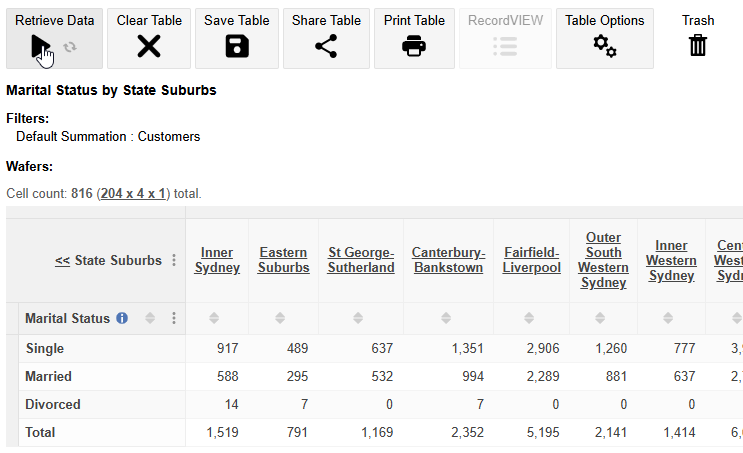The height and width of the screenshot is (453, 743).
Task: Save the table with the floppy disk icon
Action: click(x=237, y=45)
